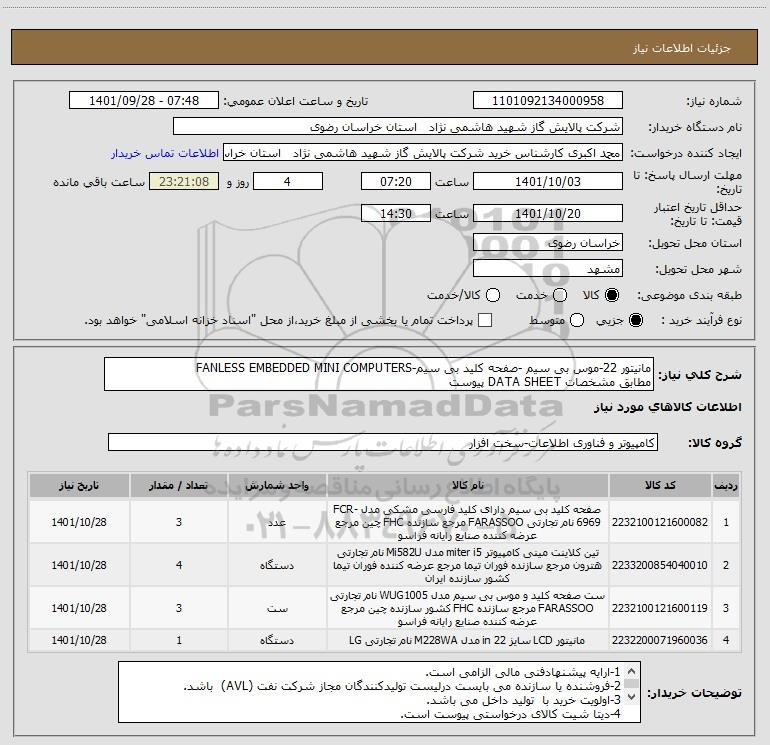The image size is (770, 745).
Task: Click the response deadline date 1401/10/03
Action: click(x=548, y=181)
